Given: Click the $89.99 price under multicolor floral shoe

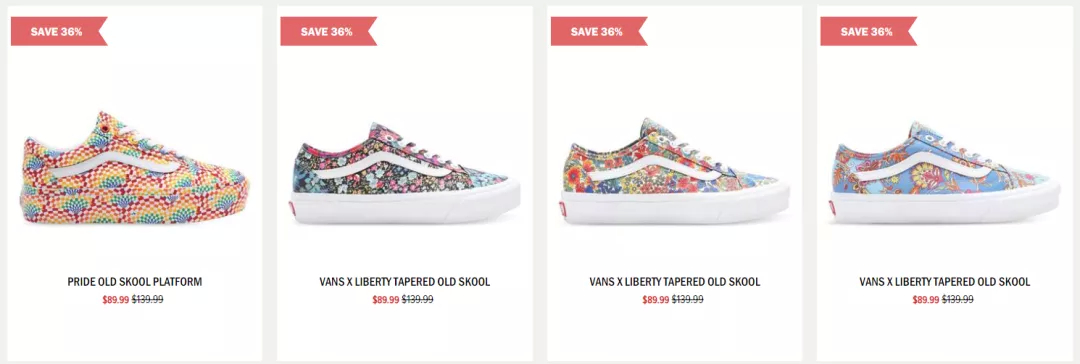Looking at the screenshot, I should point(656,300).
